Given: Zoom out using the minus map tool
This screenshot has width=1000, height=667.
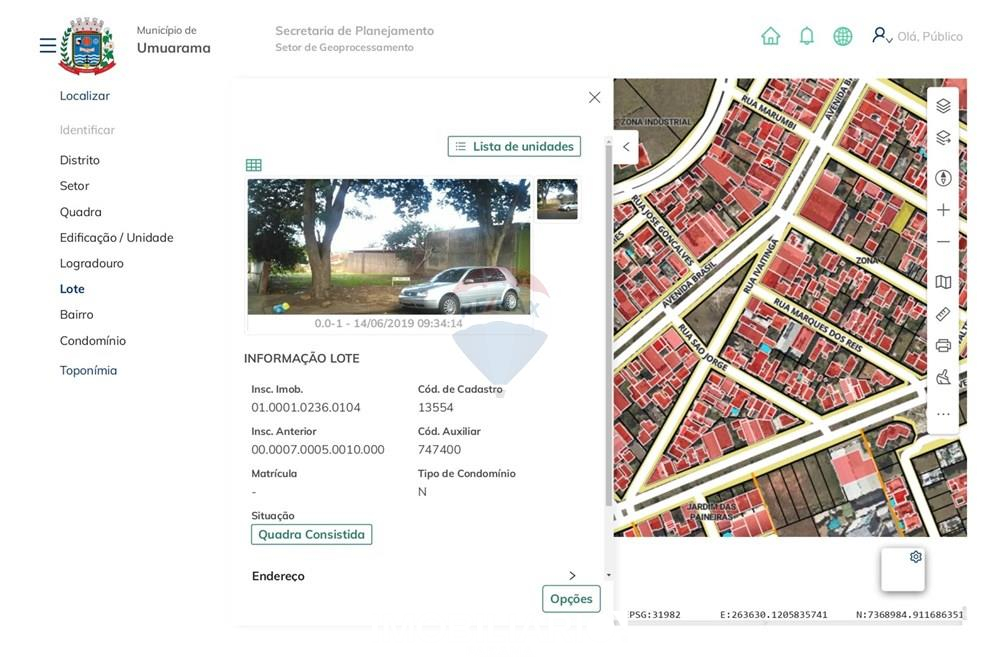Looking at the screenshot, I should (x=942, y=241).
